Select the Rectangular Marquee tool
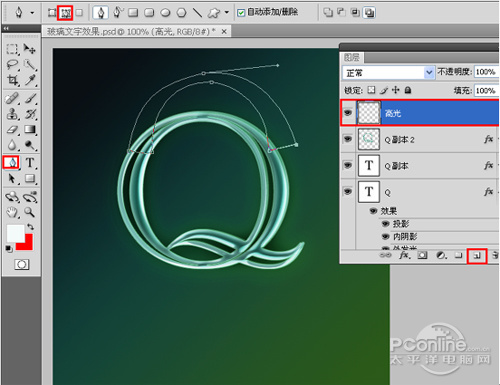The width and height of the screenshot is (500, 385). pyautogui.click(x=12, y=49)
